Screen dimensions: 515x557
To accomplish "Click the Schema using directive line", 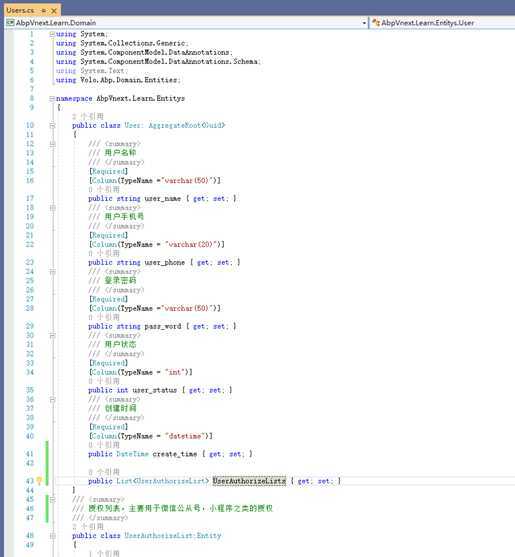I will pos(158,62).
